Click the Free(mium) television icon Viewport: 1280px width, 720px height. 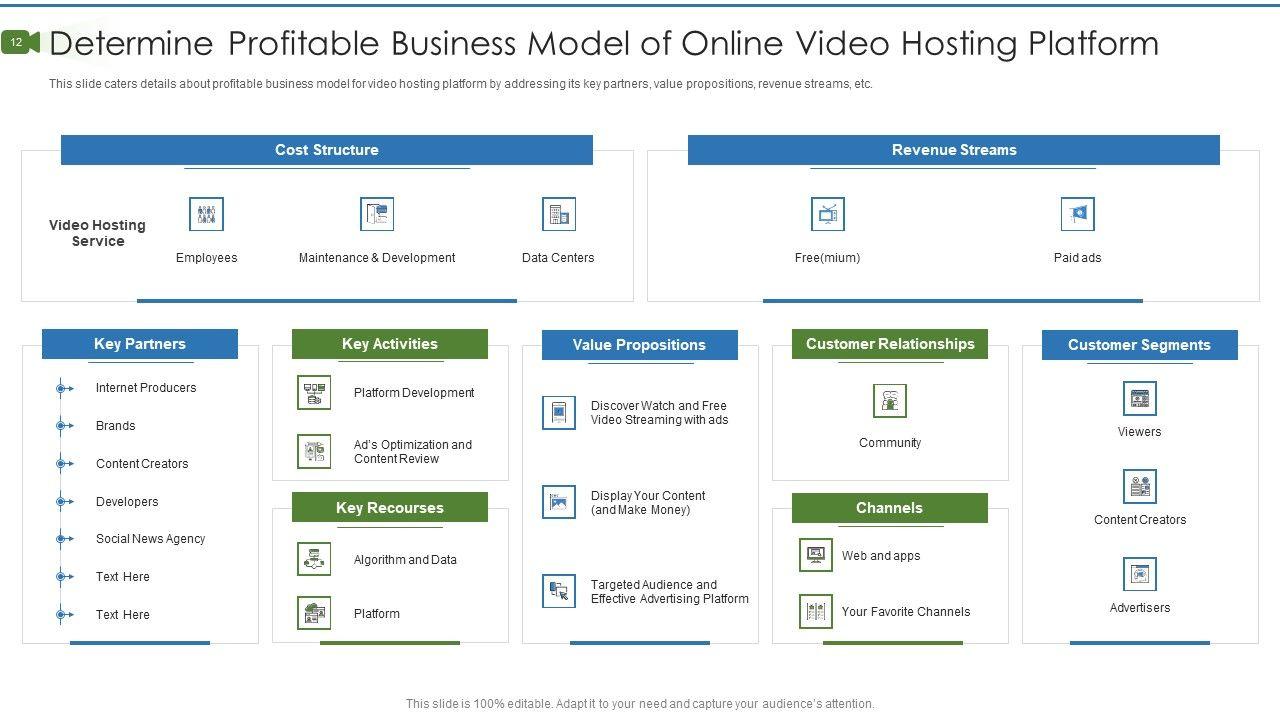828,214
